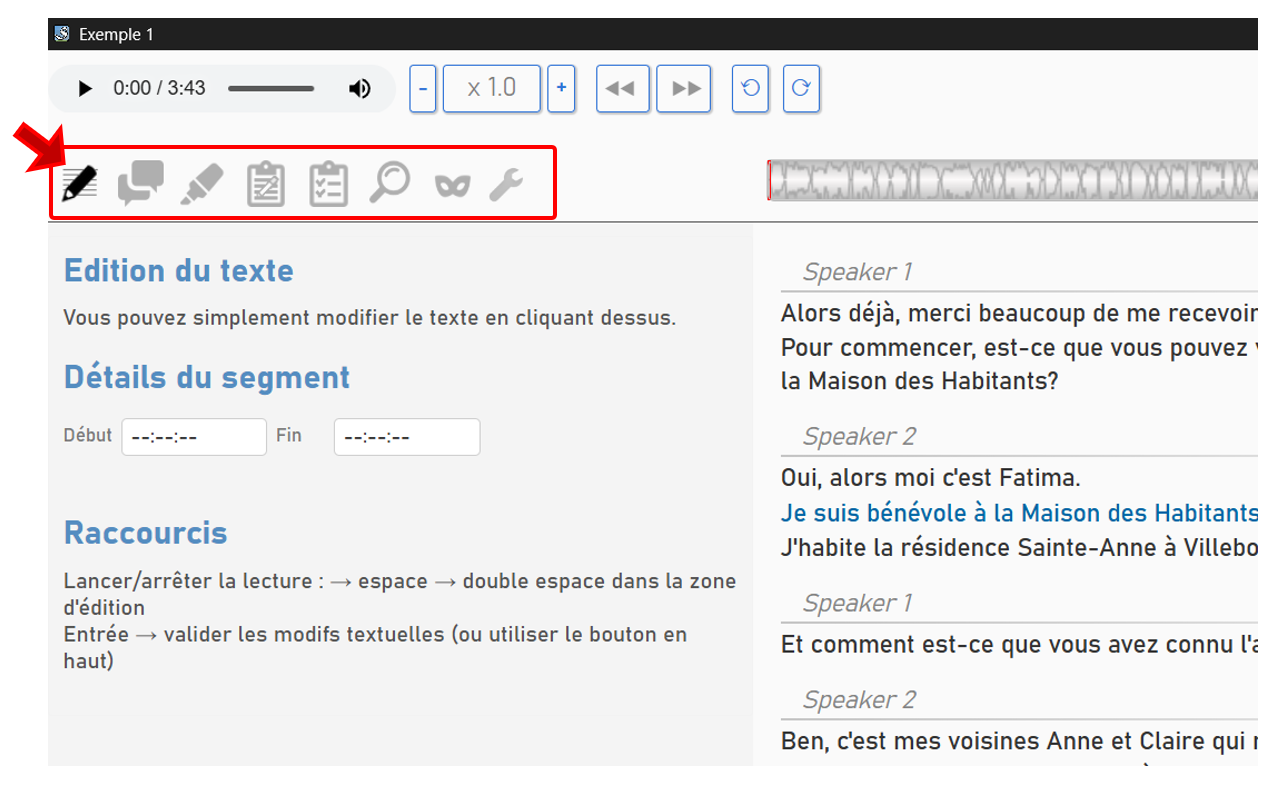Click the counter-clockwise undo arrow button

[x=751, y=89]
